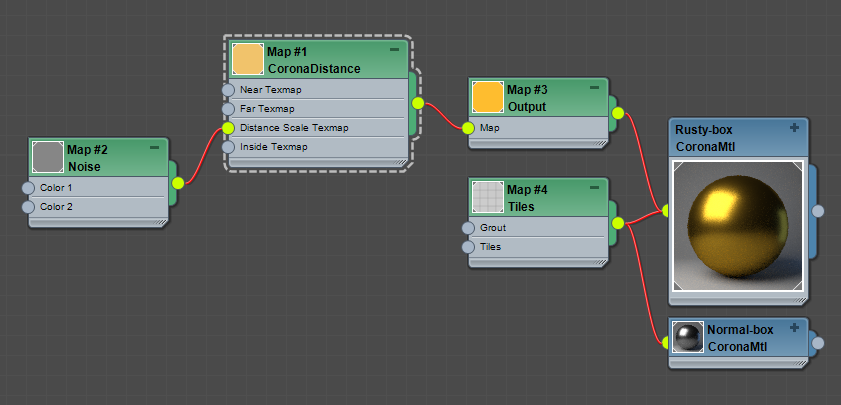Click the Tiles node grid preview thumbnail

click(488, 197)
